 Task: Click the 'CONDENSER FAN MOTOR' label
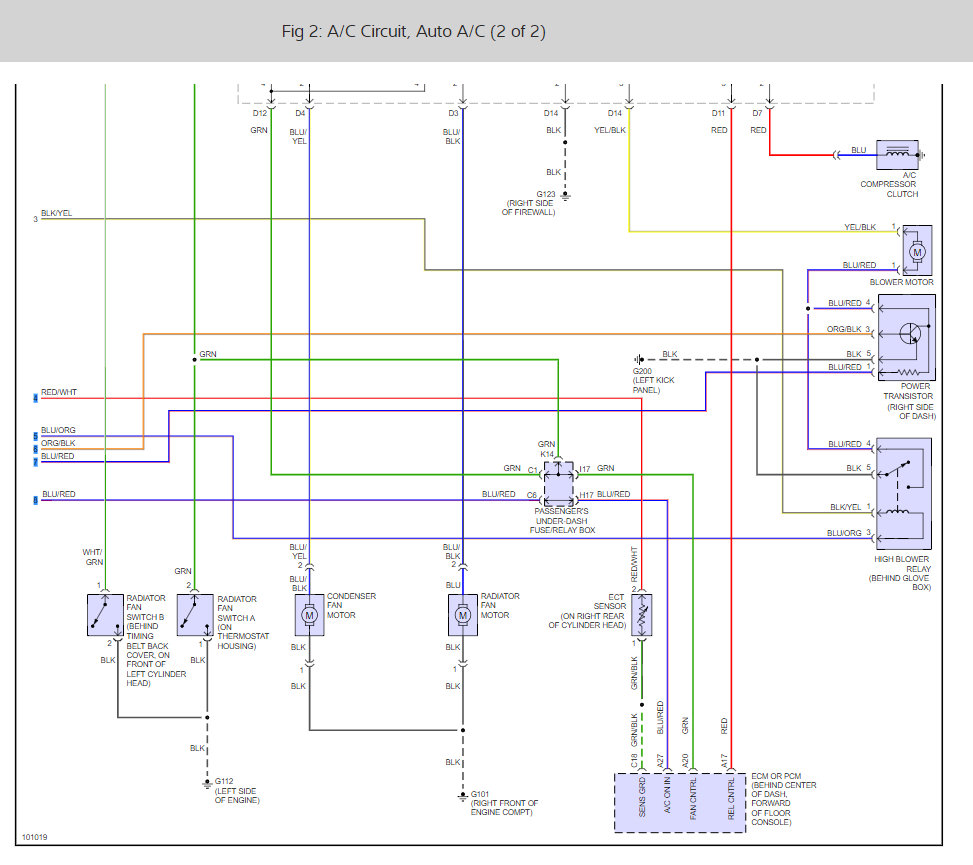[351, 606]
